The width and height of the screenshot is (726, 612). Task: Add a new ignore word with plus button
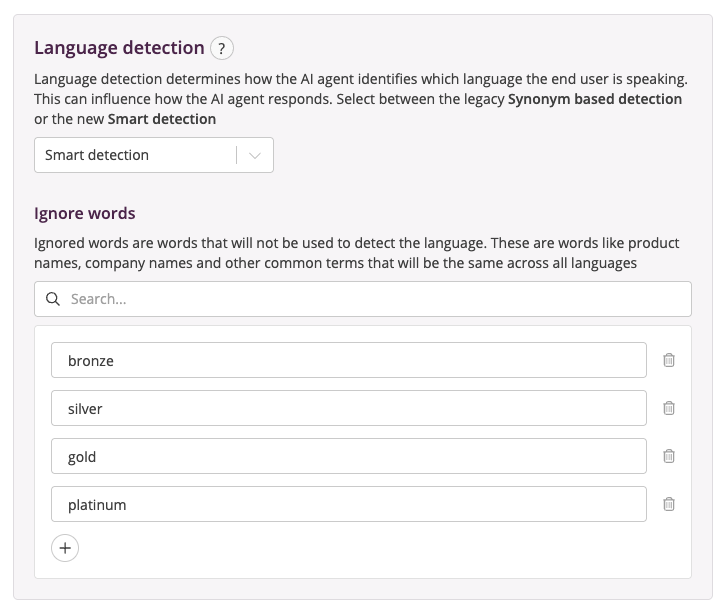point(65,548)
